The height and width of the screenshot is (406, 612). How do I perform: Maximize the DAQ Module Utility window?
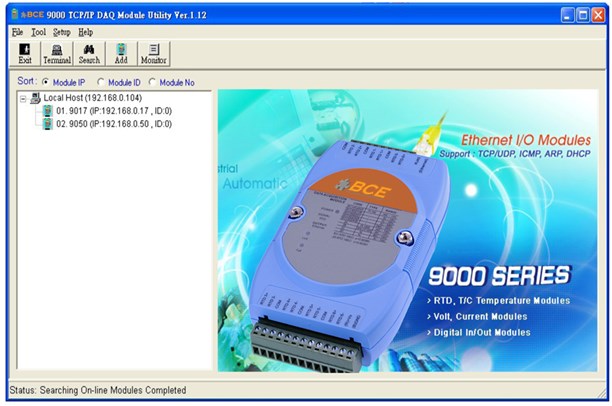point(583,15)
